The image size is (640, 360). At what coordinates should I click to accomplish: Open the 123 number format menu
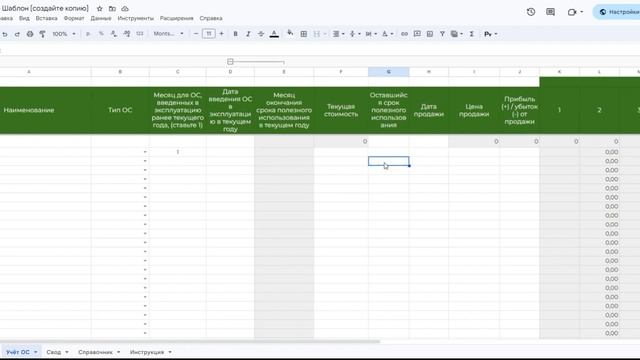pyautogui.click(x=140, y=34)
